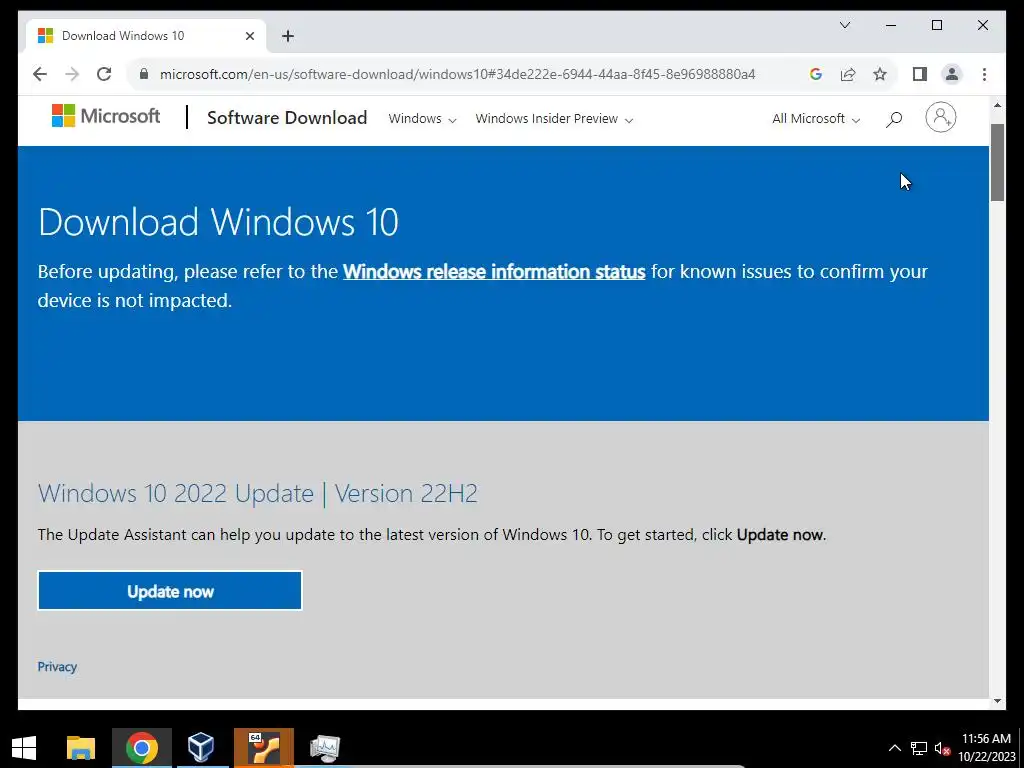This screenshot has width=1024, height=768.
Task: Open the Windows release information status link
Action: [494, 272]
